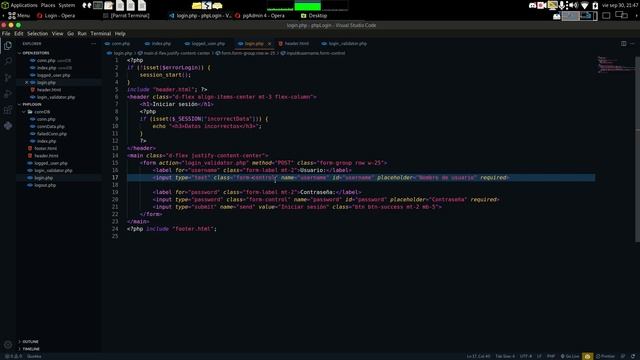Screen dimensions: 640x360
Task: Click the notifications bell in status bar
Action: click(633, 356)
